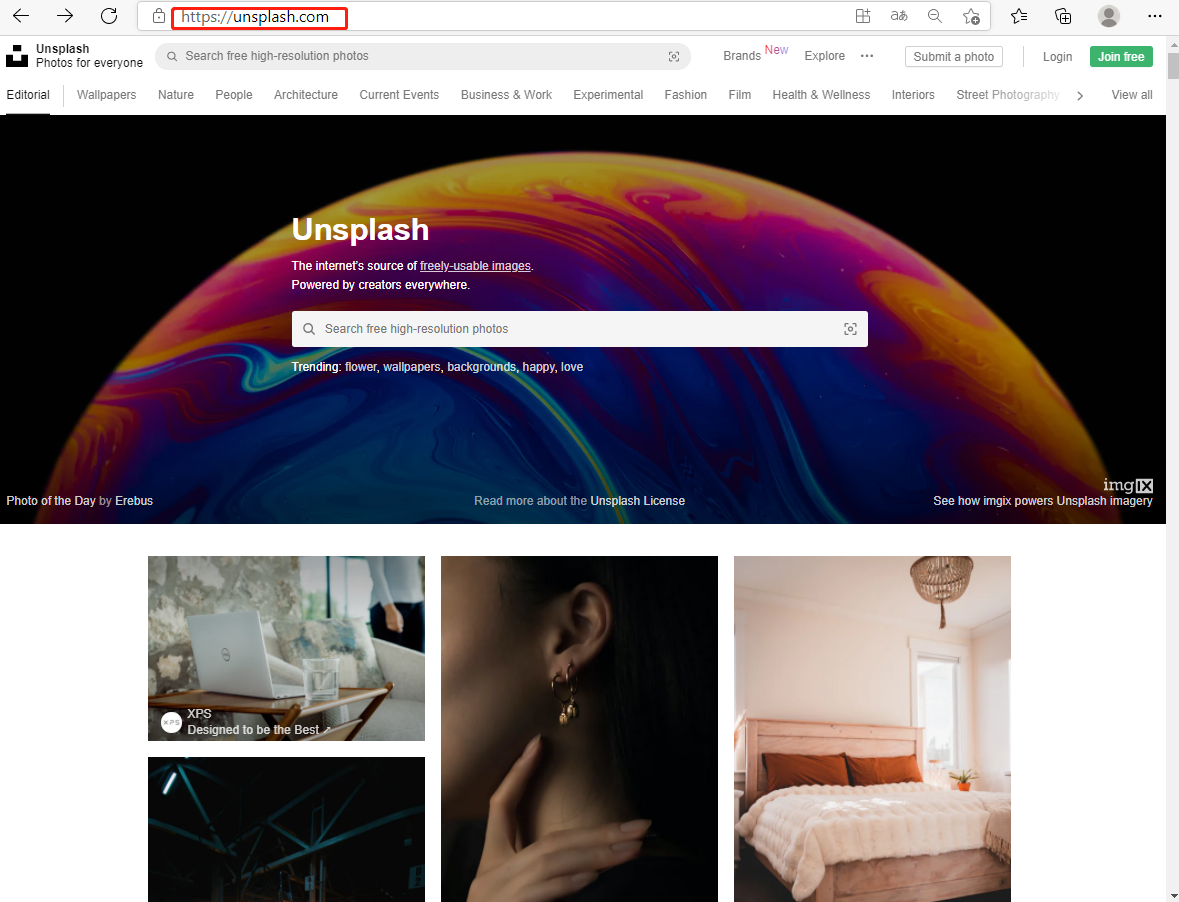Open the browser Settings and more ellipsis menu
Screen dimensions: 1179x902
(x=1155, y=16)
